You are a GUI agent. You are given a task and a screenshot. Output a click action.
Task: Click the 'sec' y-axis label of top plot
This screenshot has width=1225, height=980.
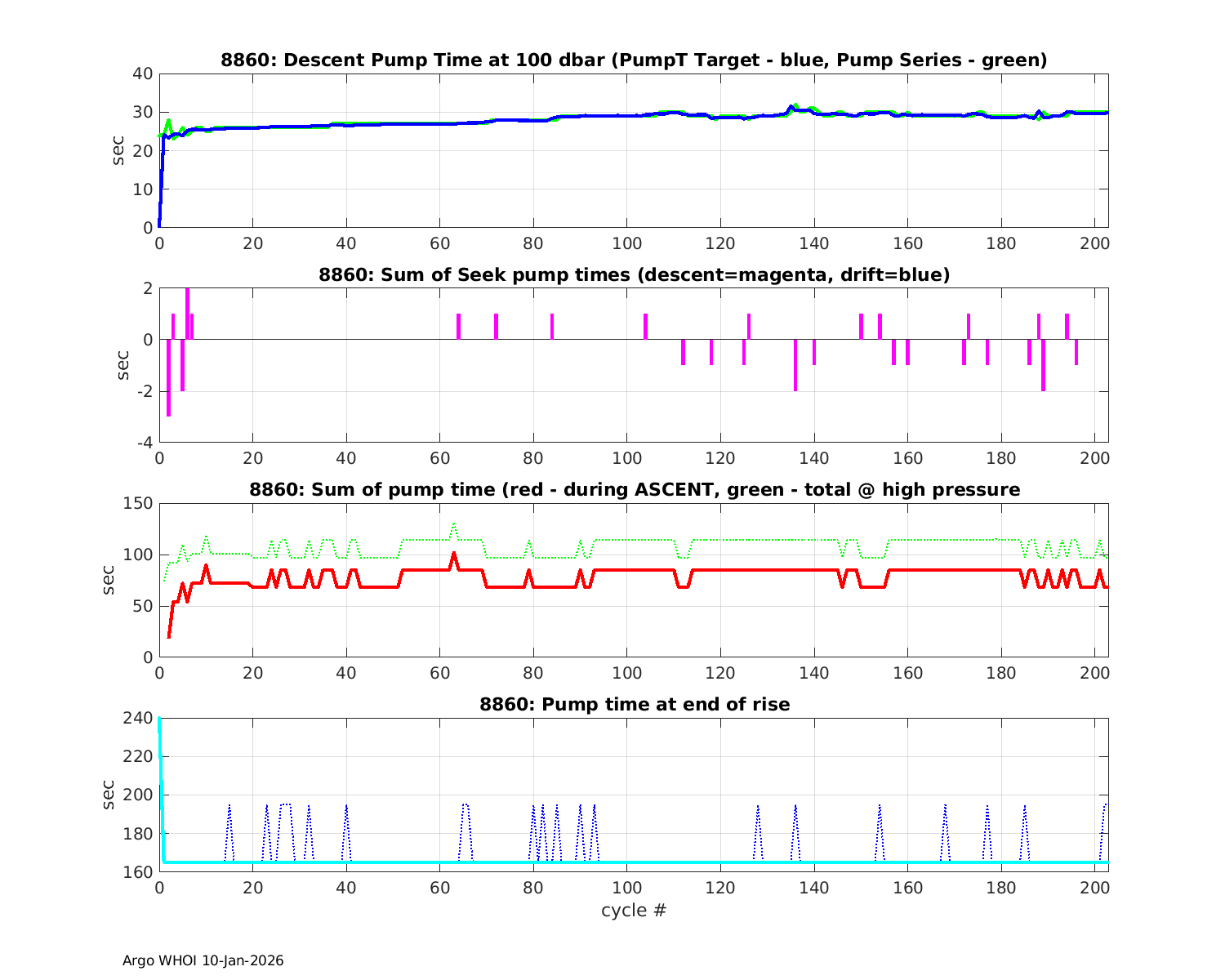(x=118, y=150)
